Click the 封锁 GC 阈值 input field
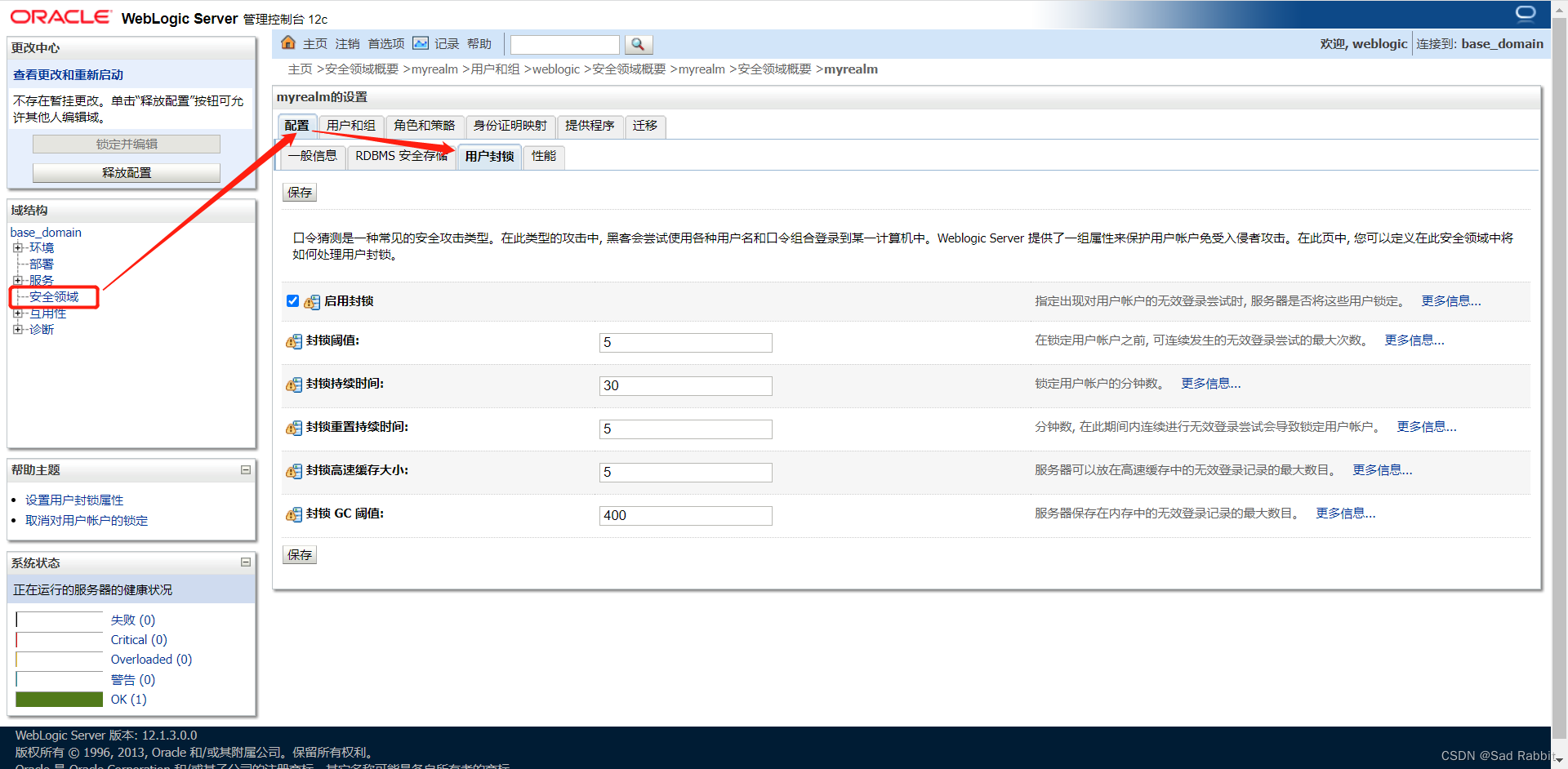1568x769 pixels. click(x=686, y=516)
